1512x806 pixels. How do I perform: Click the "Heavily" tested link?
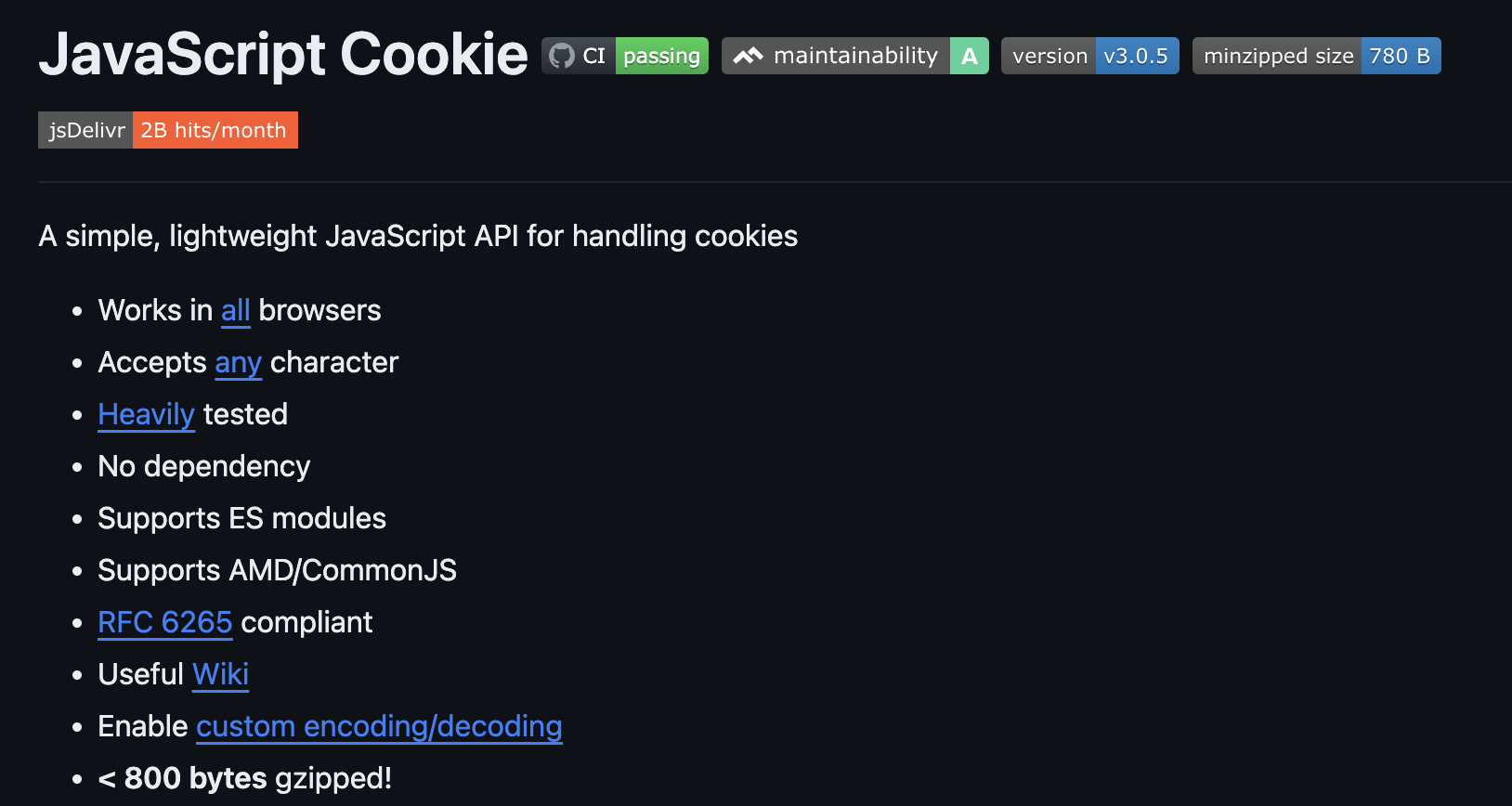[x=146, y=414]
